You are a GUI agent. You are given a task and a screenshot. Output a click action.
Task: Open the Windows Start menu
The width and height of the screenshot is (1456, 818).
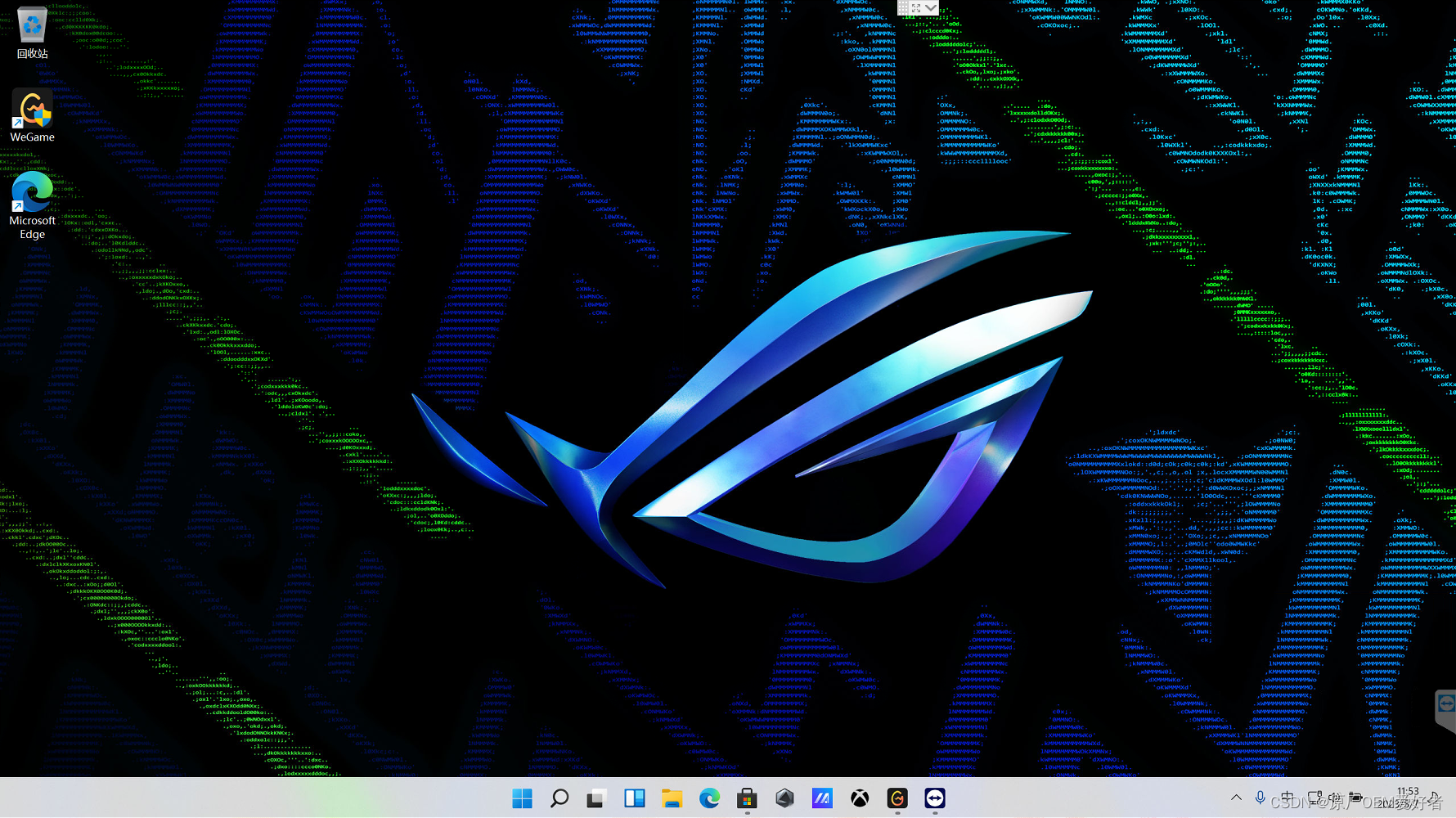tap(522, 798)
